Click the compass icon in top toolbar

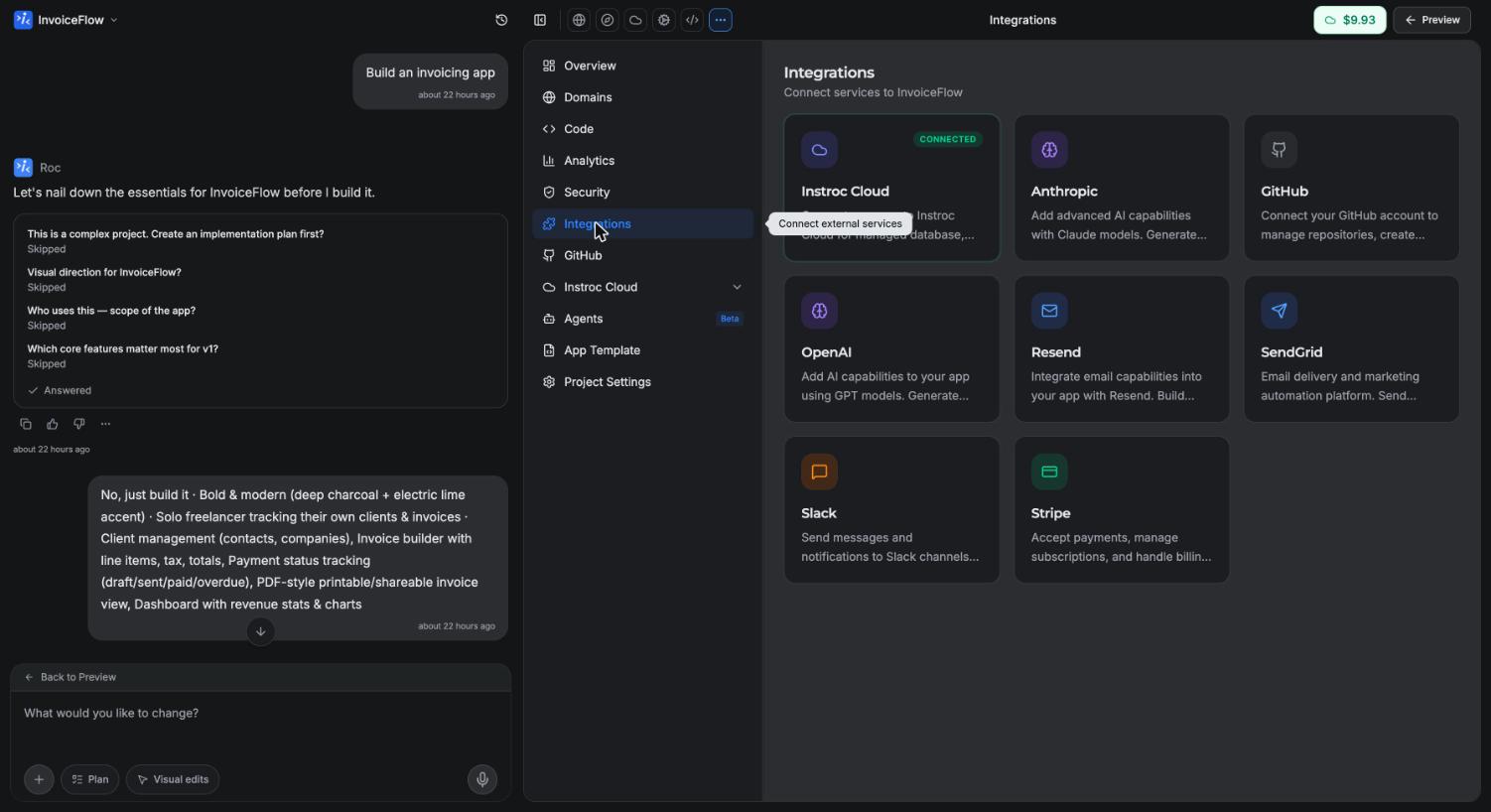tap(608, 20)
